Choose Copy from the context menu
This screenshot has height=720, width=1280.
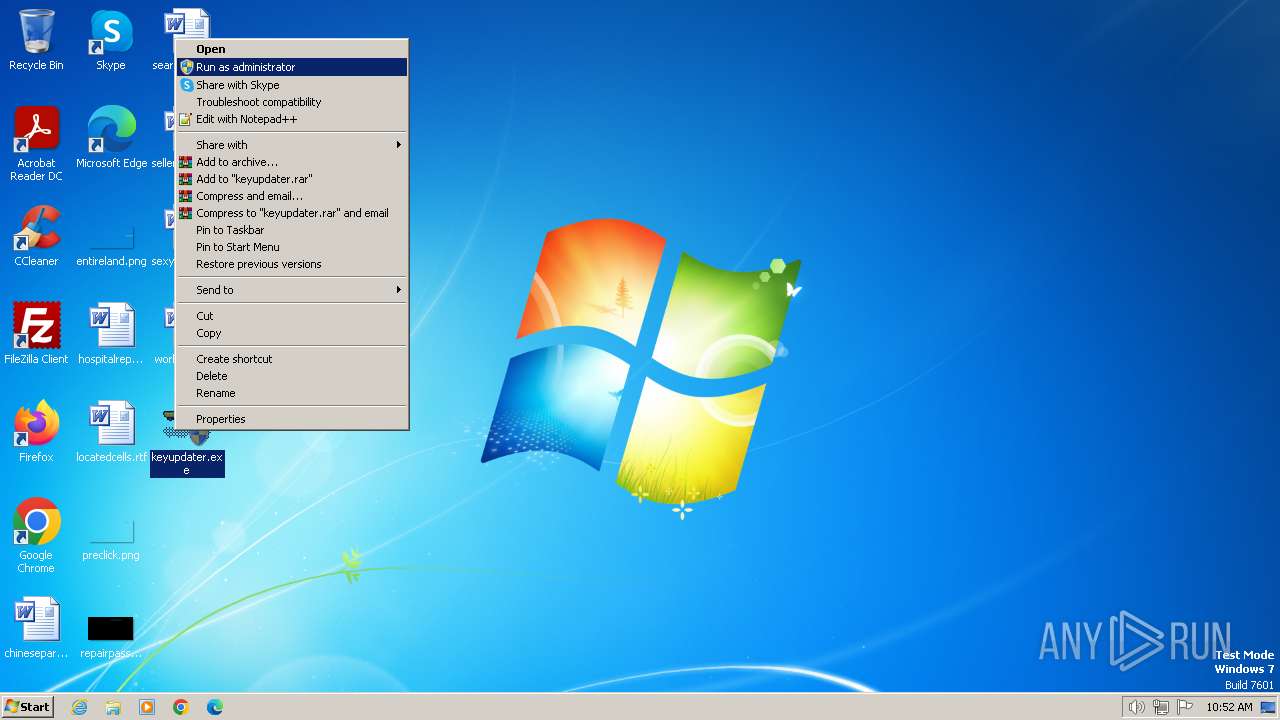(x=292, y=333)
